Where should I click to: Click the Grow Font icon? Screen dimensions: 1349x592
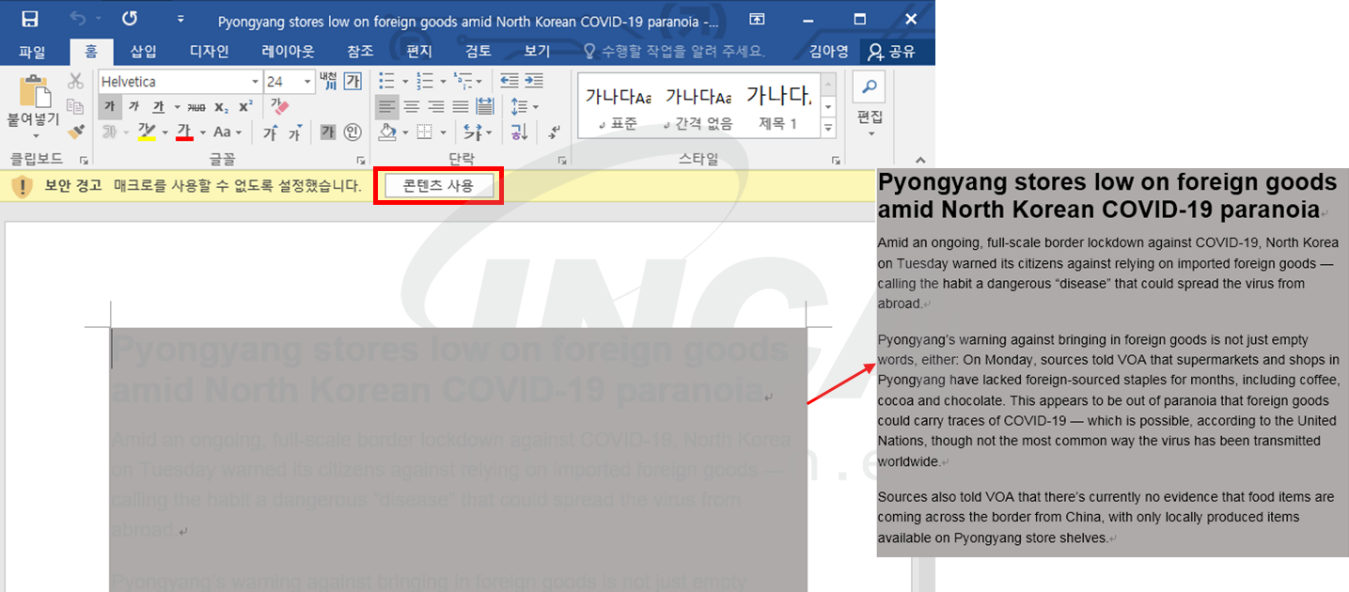270,132
